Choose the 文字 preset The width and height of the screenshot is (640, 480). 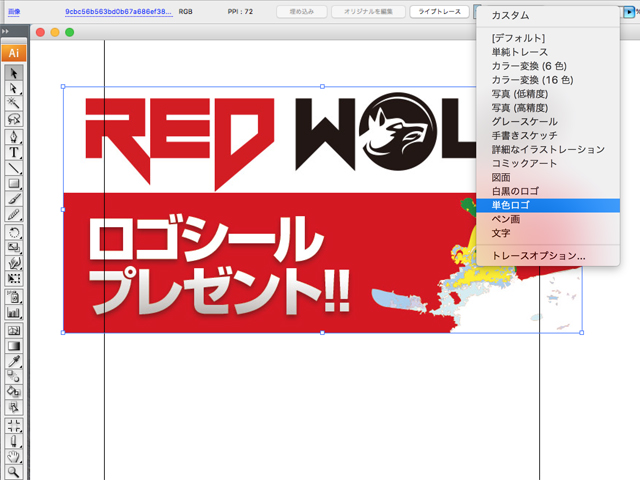coord(548,233)
